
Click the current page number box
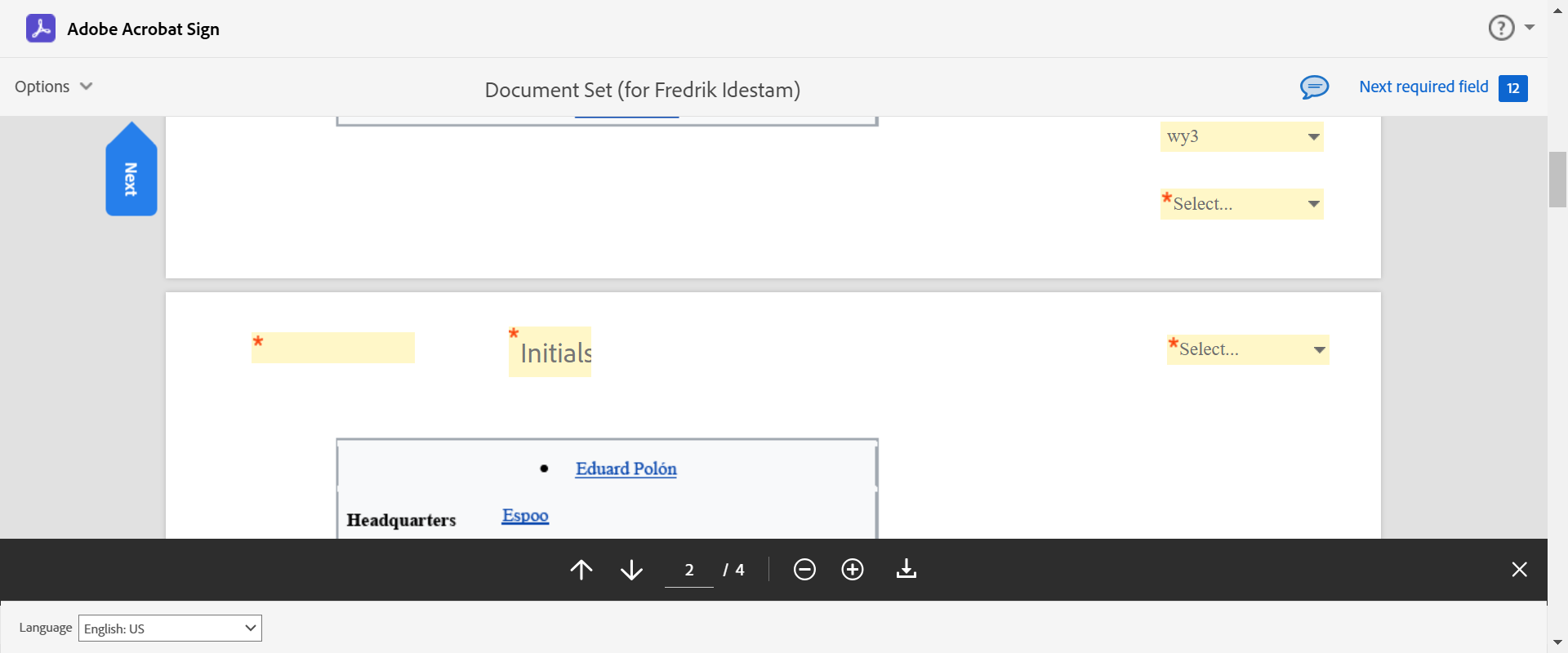pos(689,570)
